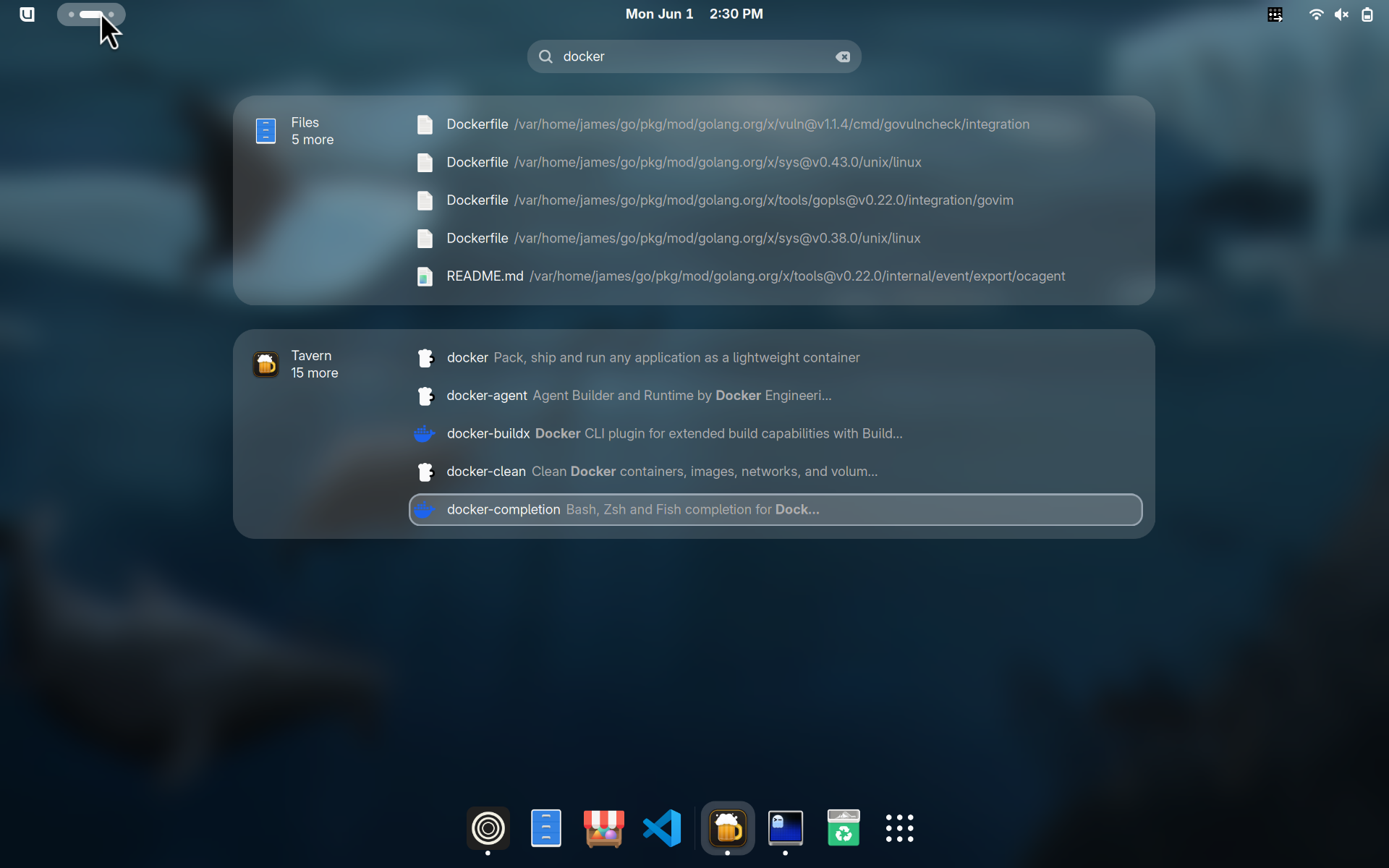This screenshot has height=868, width=1389.
Task: Click the README.md markdown file icon
Action: pos(425,276)
